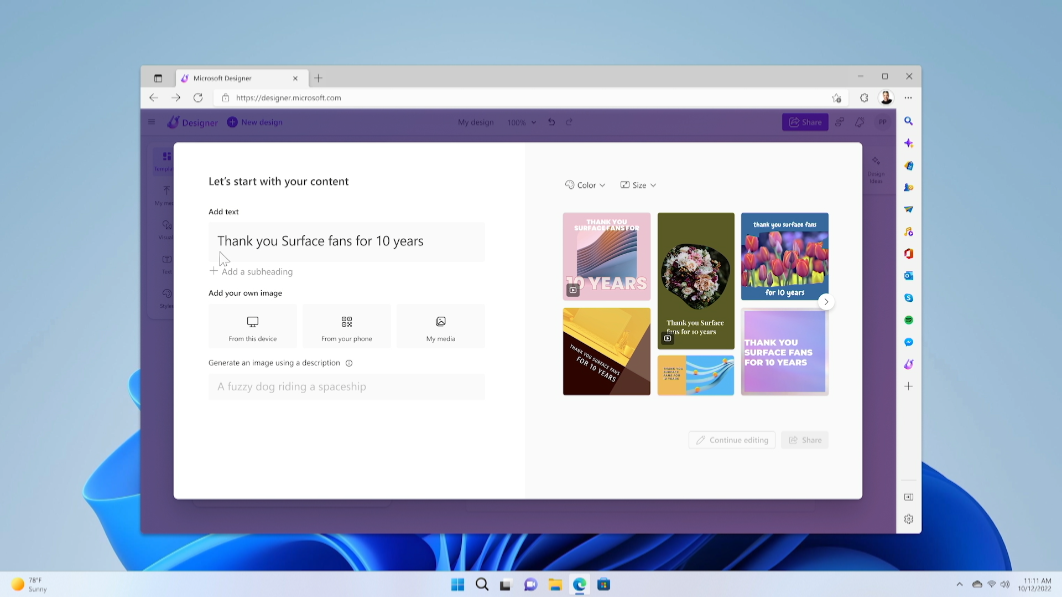Open a new browser tab
This screenshot has width=1062, height=597.
click(x=318, y=78)
